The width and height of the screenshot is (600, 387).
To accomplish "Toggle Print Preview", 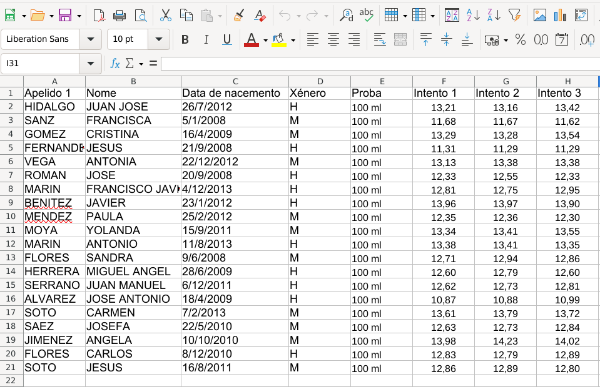I will 140,16.
